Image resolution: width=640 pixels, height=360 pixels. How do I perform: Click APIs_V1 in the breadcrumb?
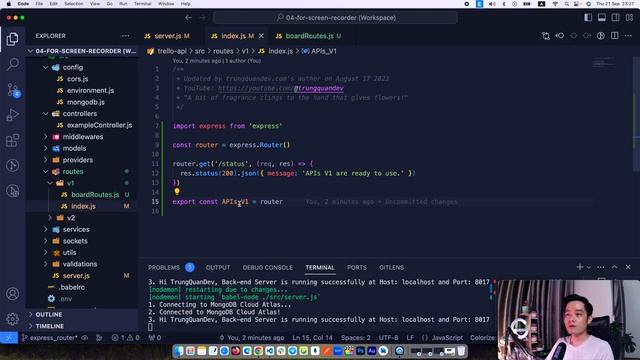click(324, 51)
